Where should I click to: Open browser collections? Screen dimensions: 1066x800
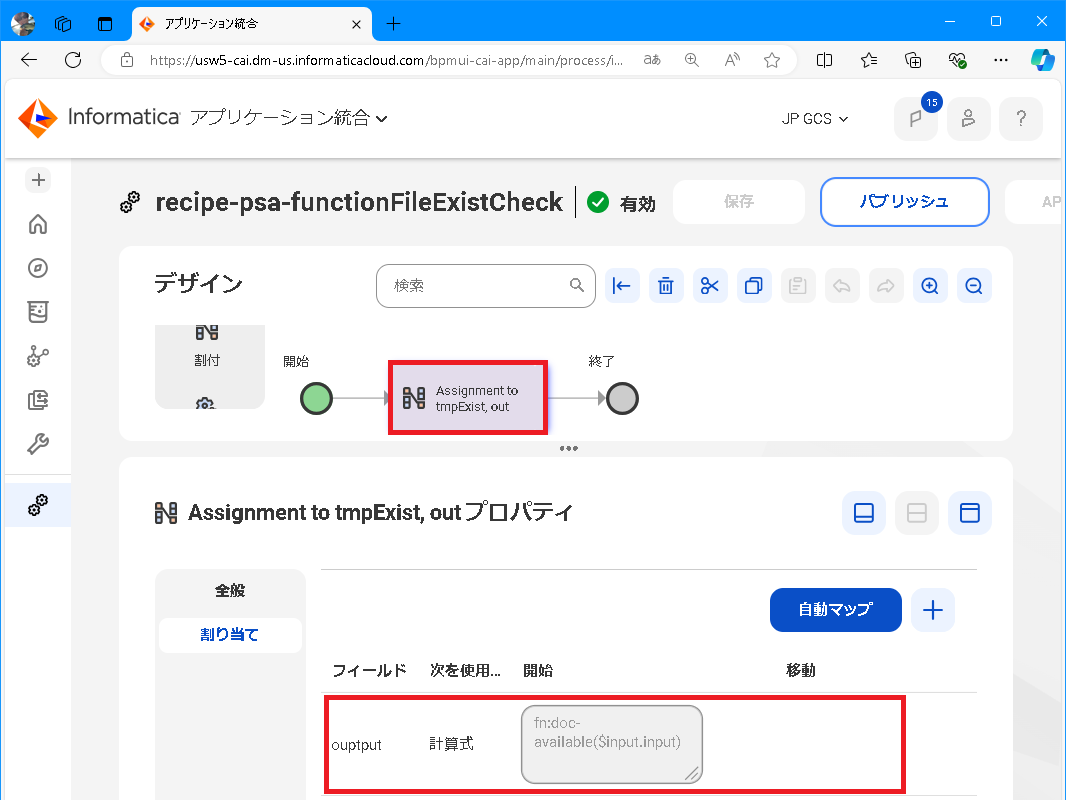click(913, 60)
